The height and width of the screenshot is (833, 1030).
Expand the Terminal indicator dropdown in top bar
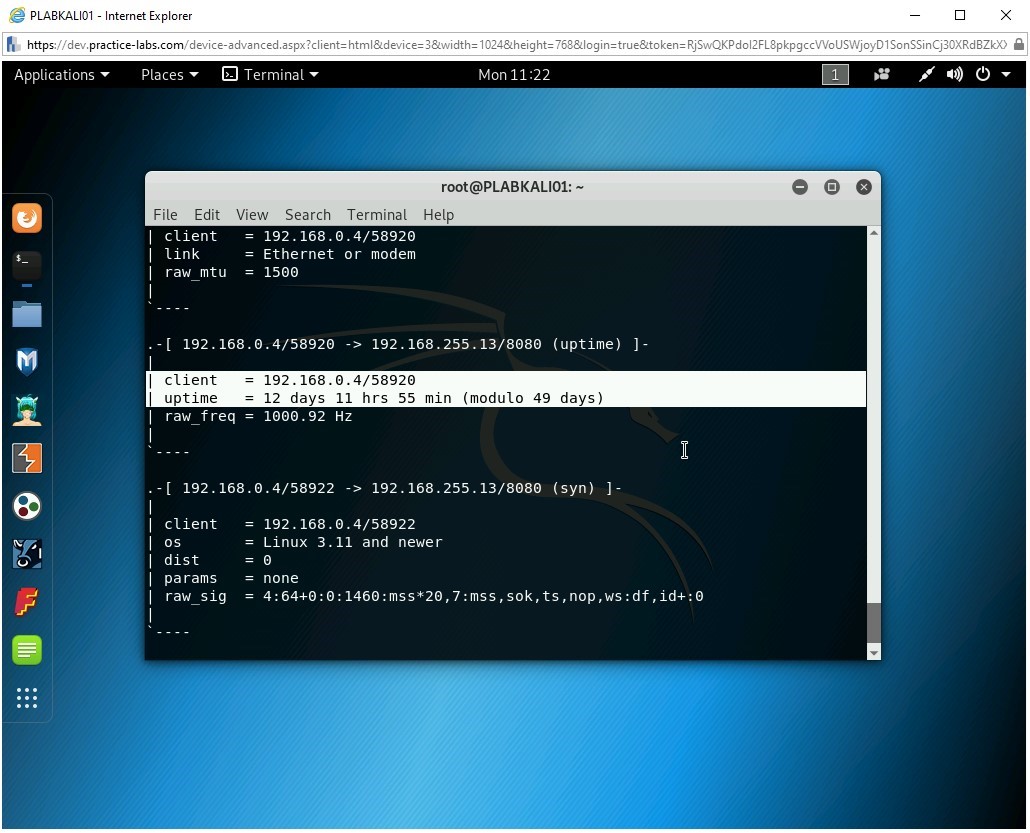coord(270,74)
